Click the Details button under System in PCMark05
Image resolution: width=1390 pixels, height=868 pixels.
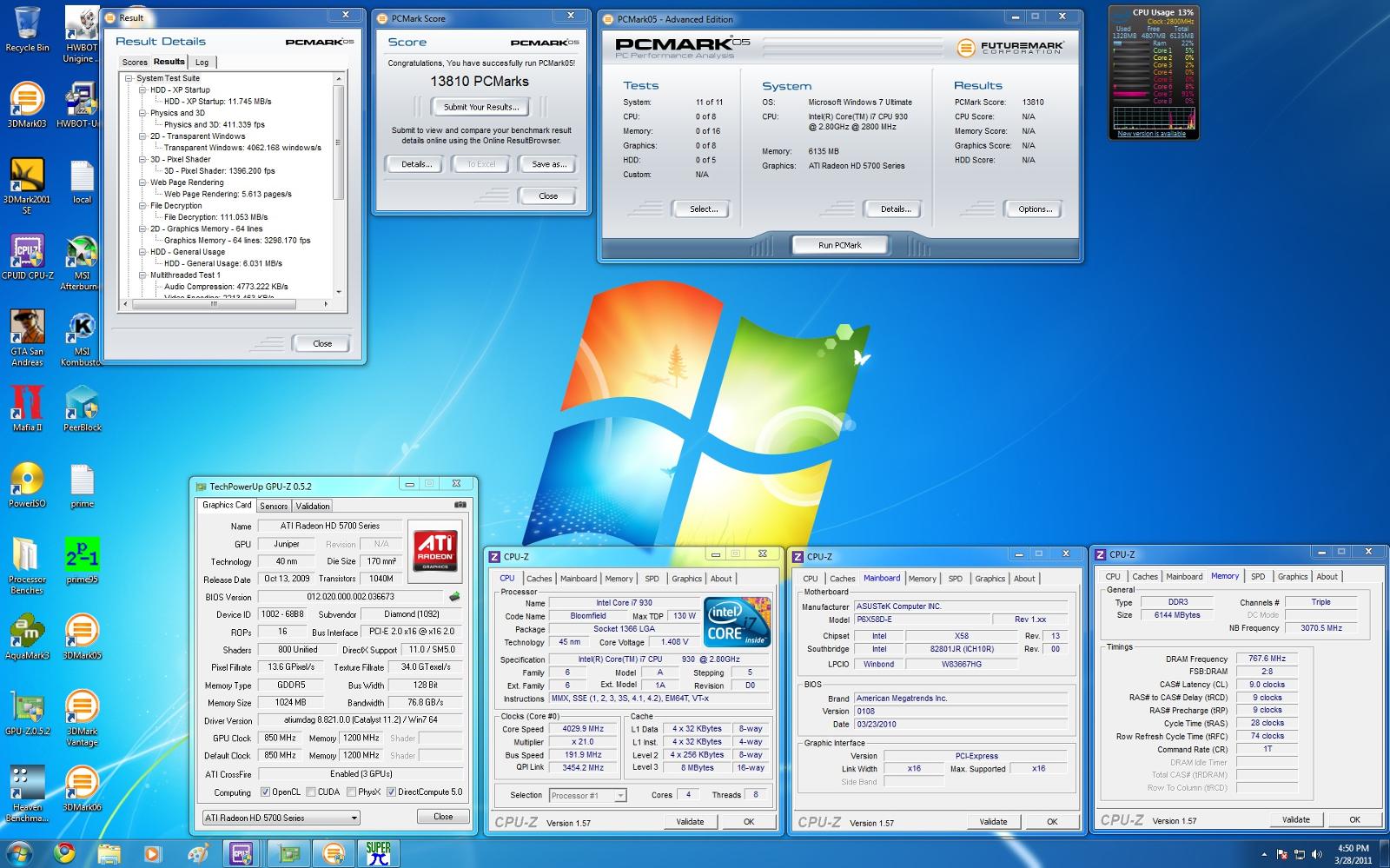895,209
